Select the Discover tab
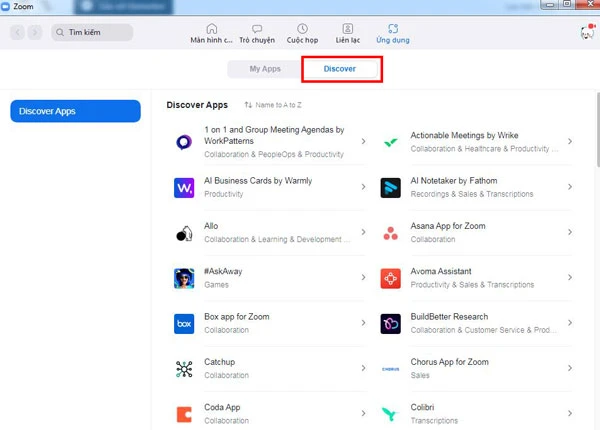 [339, 69]
